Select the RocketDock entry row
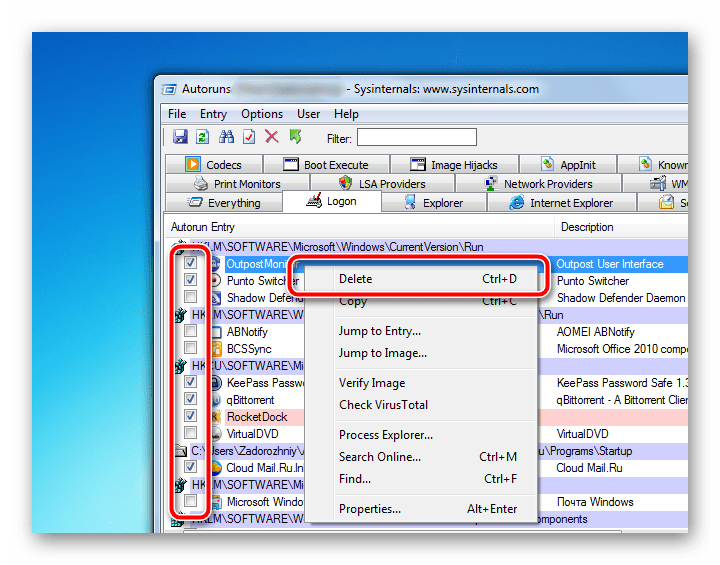Image resolution: width=720 pixels, height=565 pixels. pos(257,417)
